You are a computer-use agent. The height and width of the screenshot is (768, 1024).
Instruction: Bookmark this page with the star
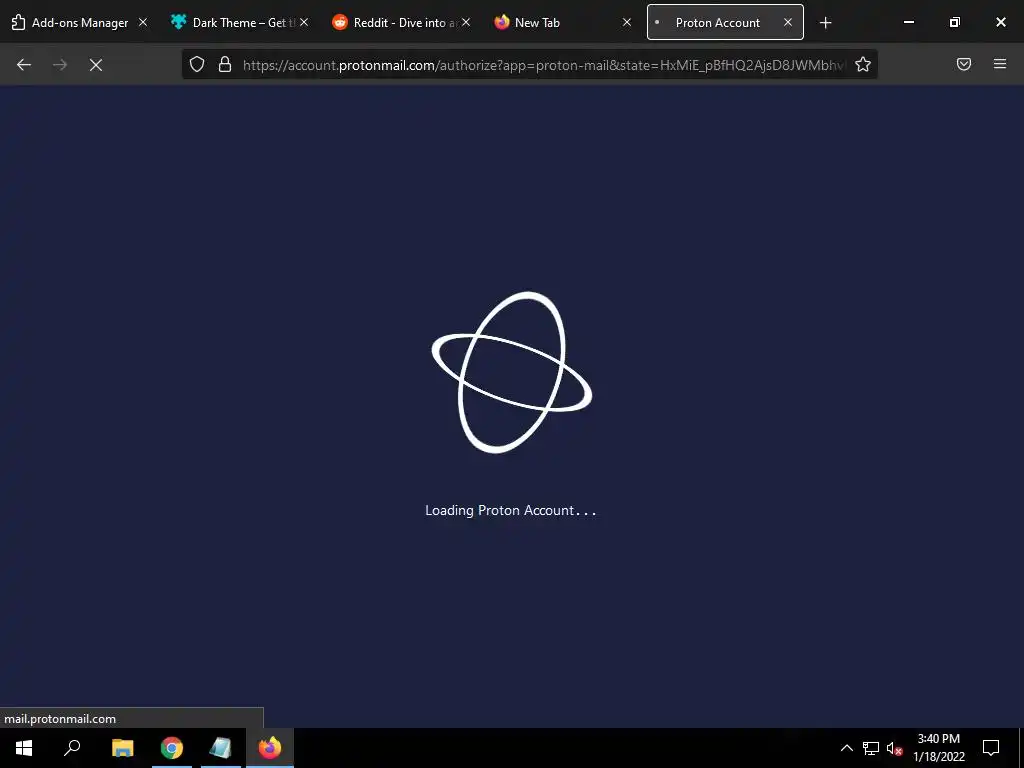[x=863, y=64]
